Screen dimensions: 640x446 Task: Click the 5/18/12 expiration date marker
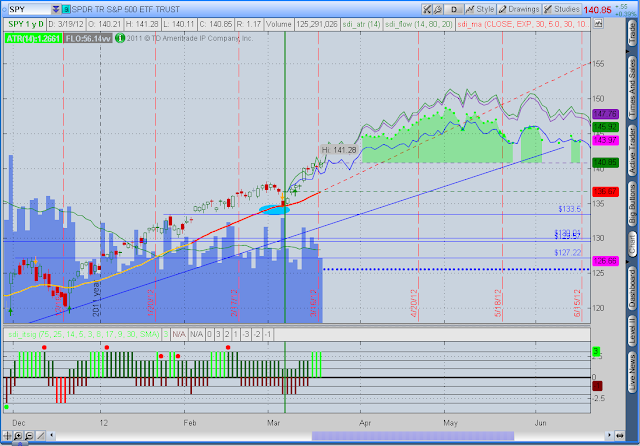[x=498, y=303]
